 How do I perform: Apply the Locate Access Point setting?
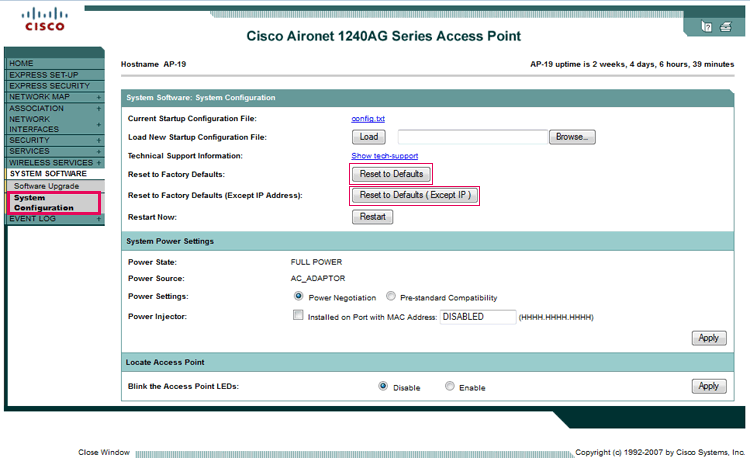[709, 386]
